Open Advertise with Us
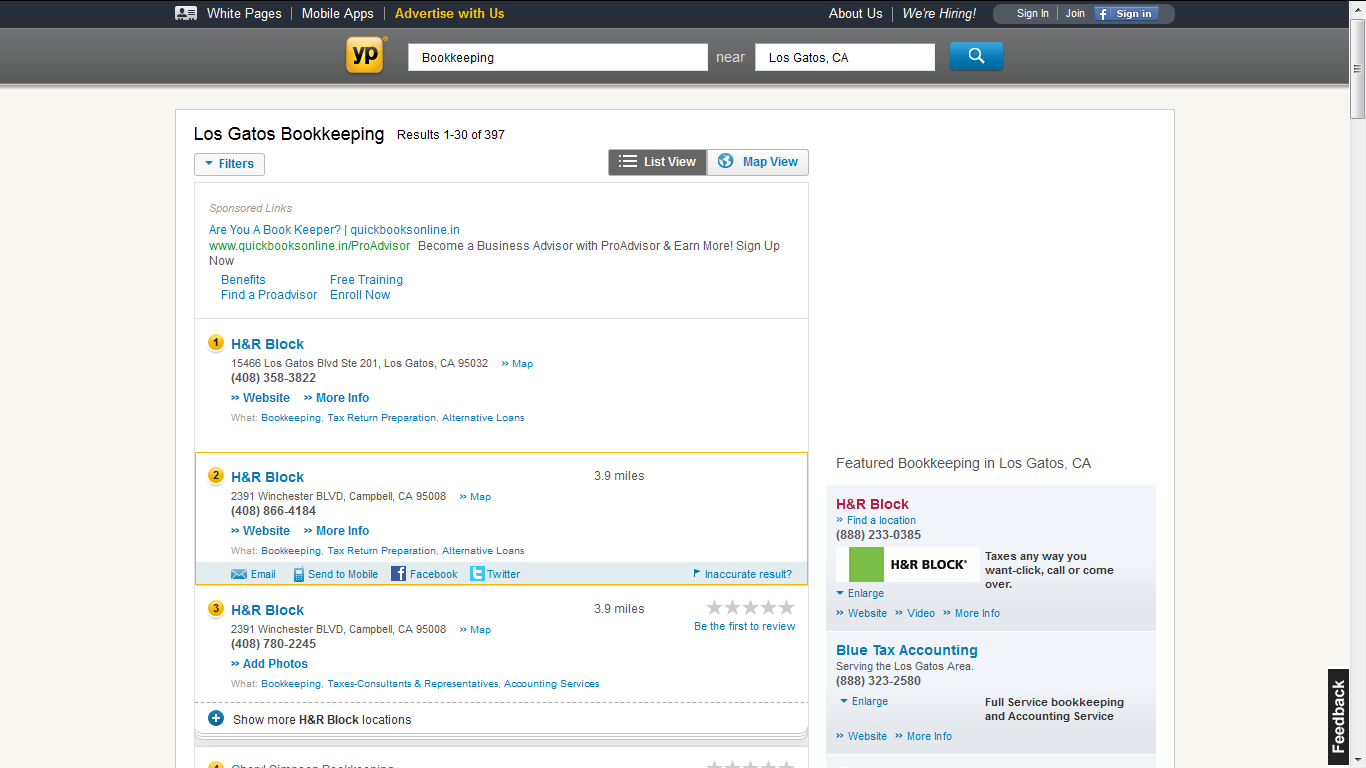The height and width of the screenshot is (768, 1366). 450,14
